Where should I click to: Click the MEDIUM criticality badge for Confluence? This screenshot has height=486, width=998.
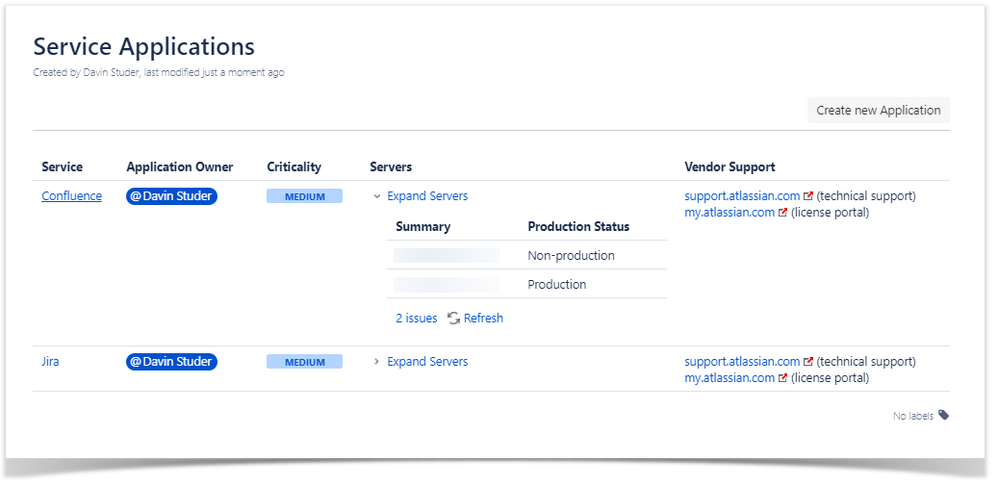[x=304, y=197]
